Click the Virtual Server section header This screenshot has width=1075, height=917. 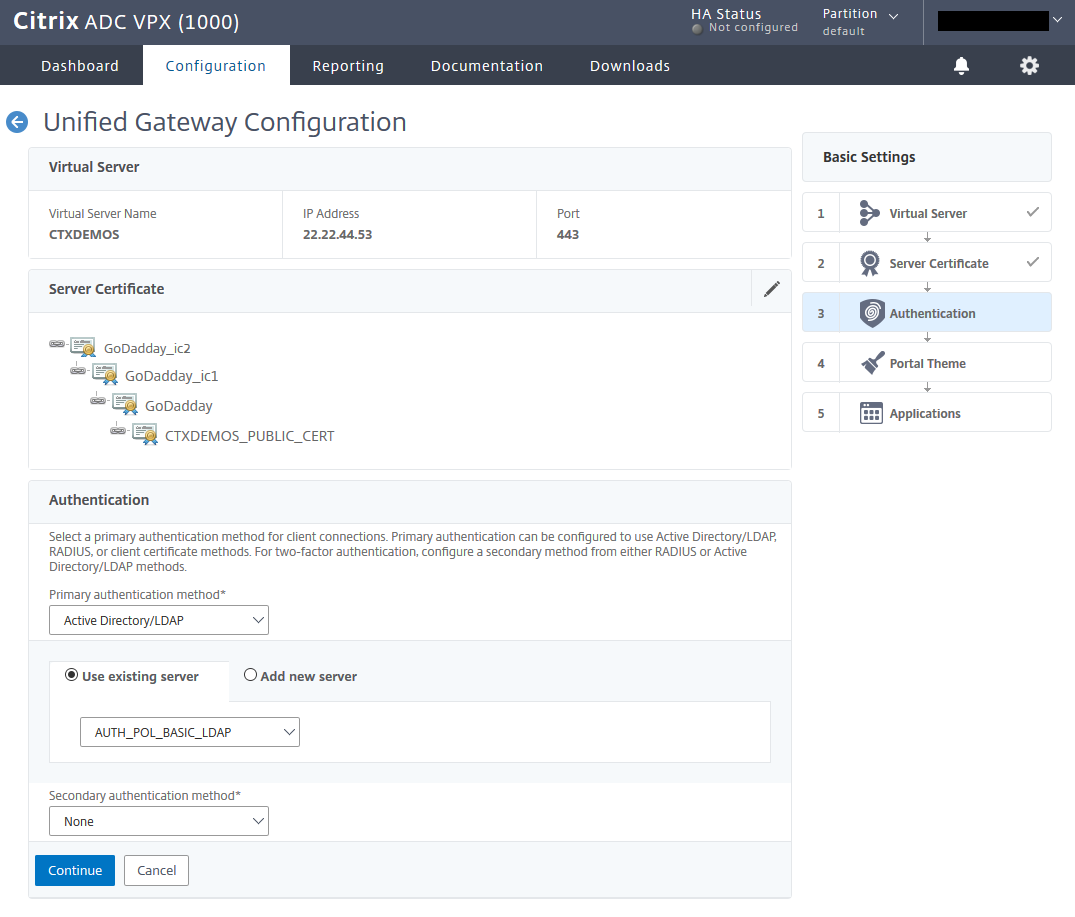pyautogui.click(x=410, y=167)
